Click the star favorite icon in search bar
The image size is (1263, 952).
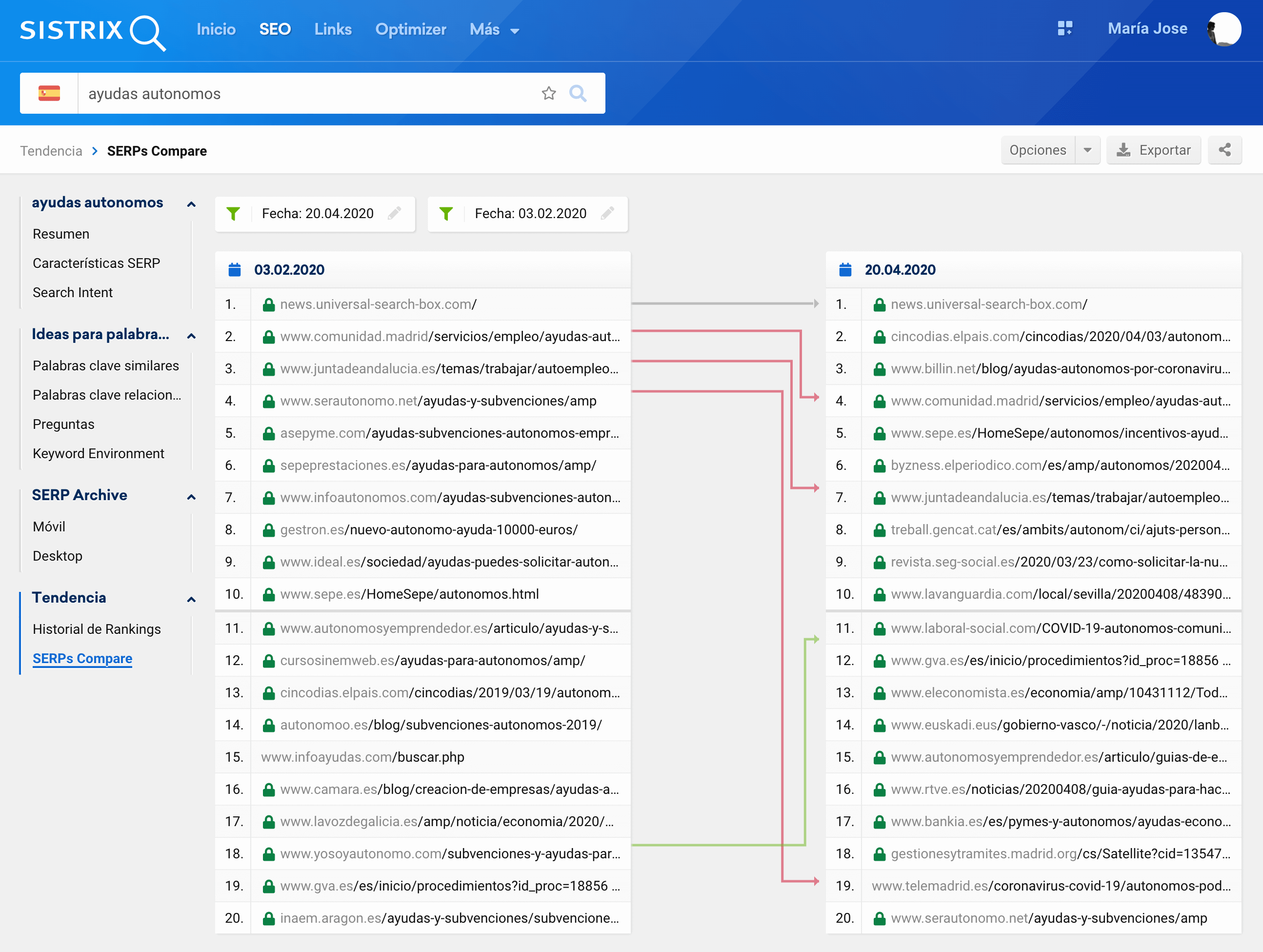coord(548,93)
